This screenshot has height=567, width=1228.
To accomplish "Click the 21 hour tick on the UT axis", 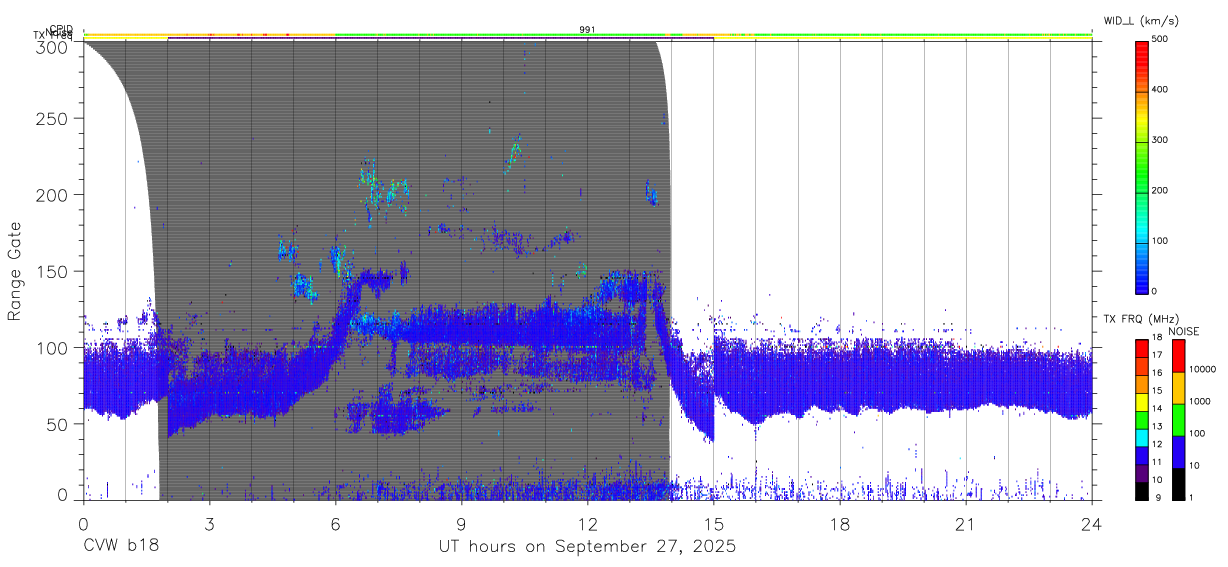I will point(966,523).
